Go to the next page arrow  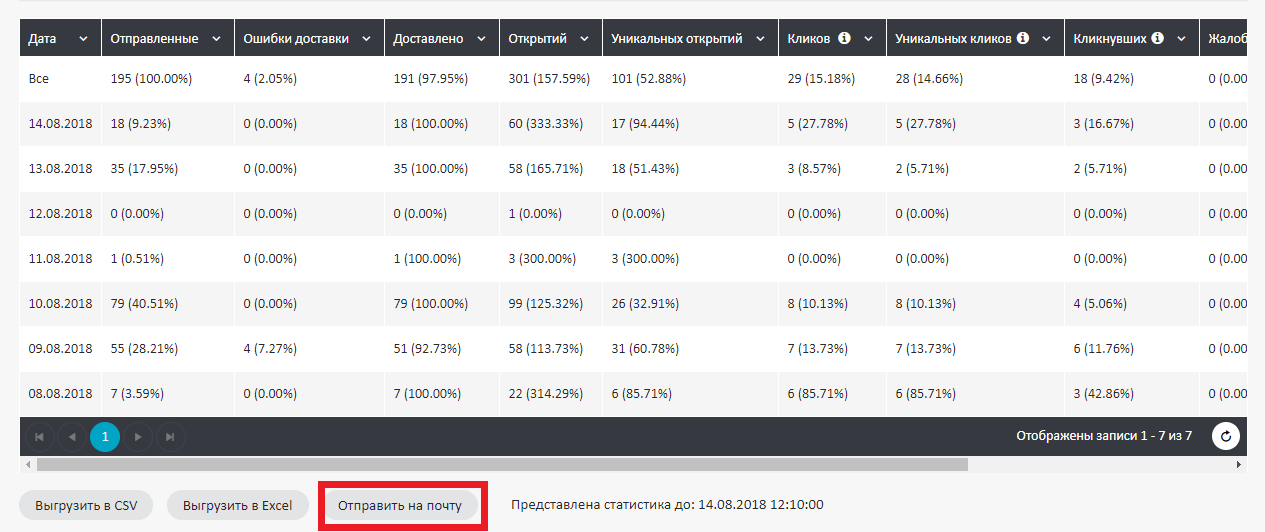coord(138,436)
